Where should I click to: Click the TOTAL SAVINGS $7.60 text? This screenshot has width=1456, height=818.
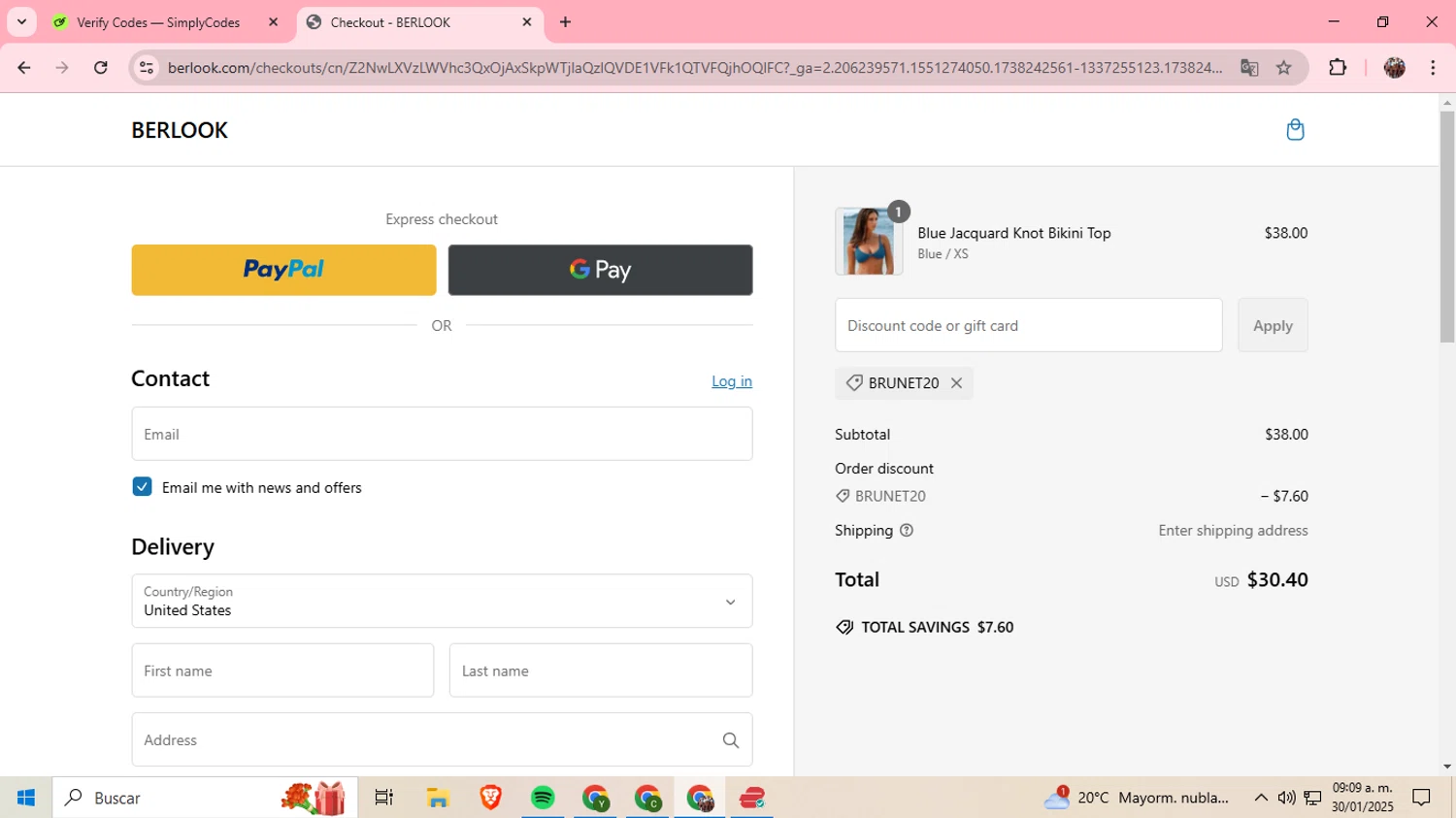click(x=938, y=628)
